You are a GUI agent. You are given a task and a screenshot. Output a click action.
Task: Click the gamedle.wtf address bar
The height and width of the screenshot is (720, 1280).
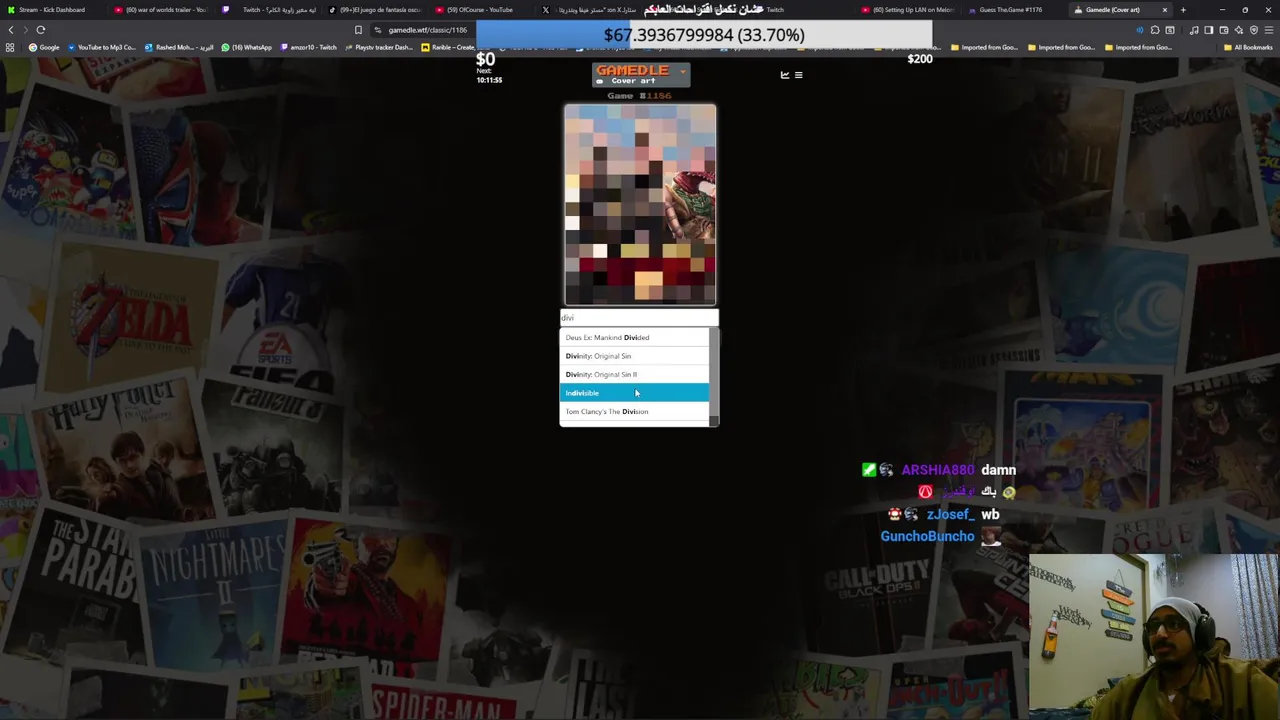426,30
